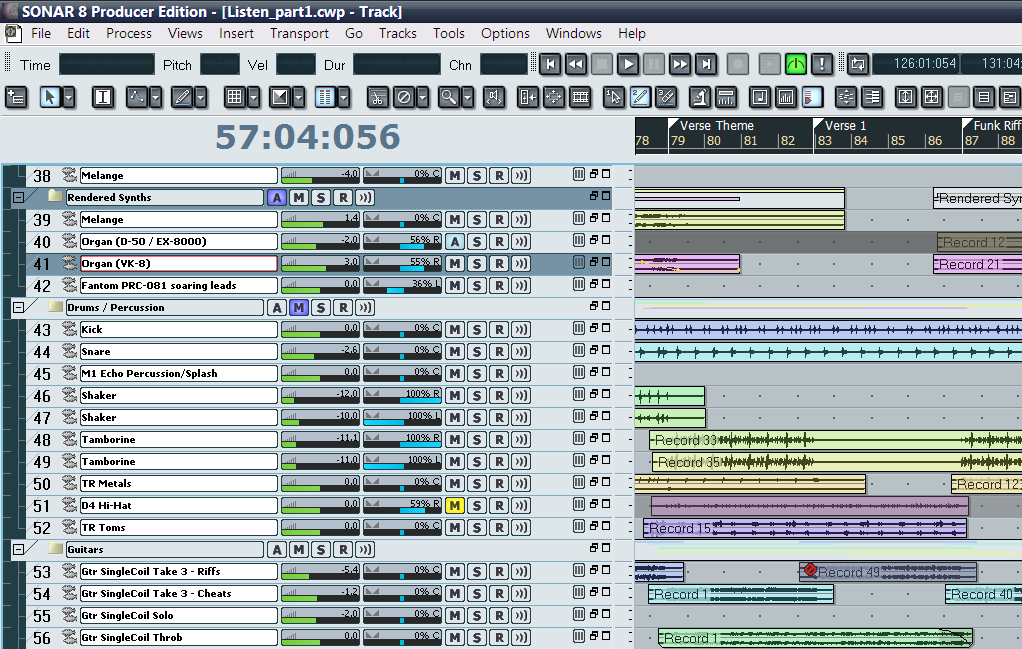Open the snap grid dropdown arrow
The width and height of the screenshot is (1022, 649).
(254, 97)
